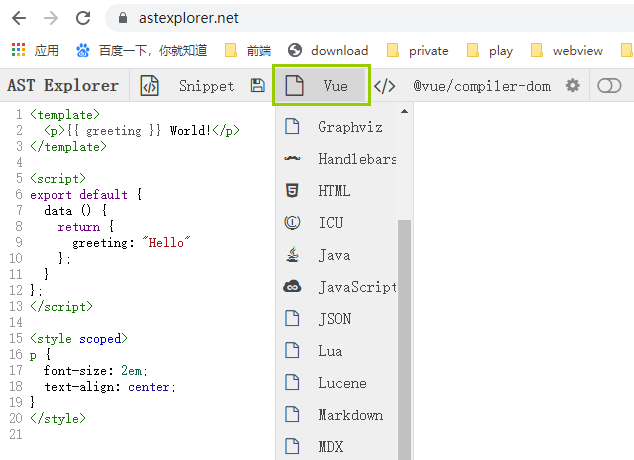
Task: Click the text-align: center line
Action: pos(110,387)
